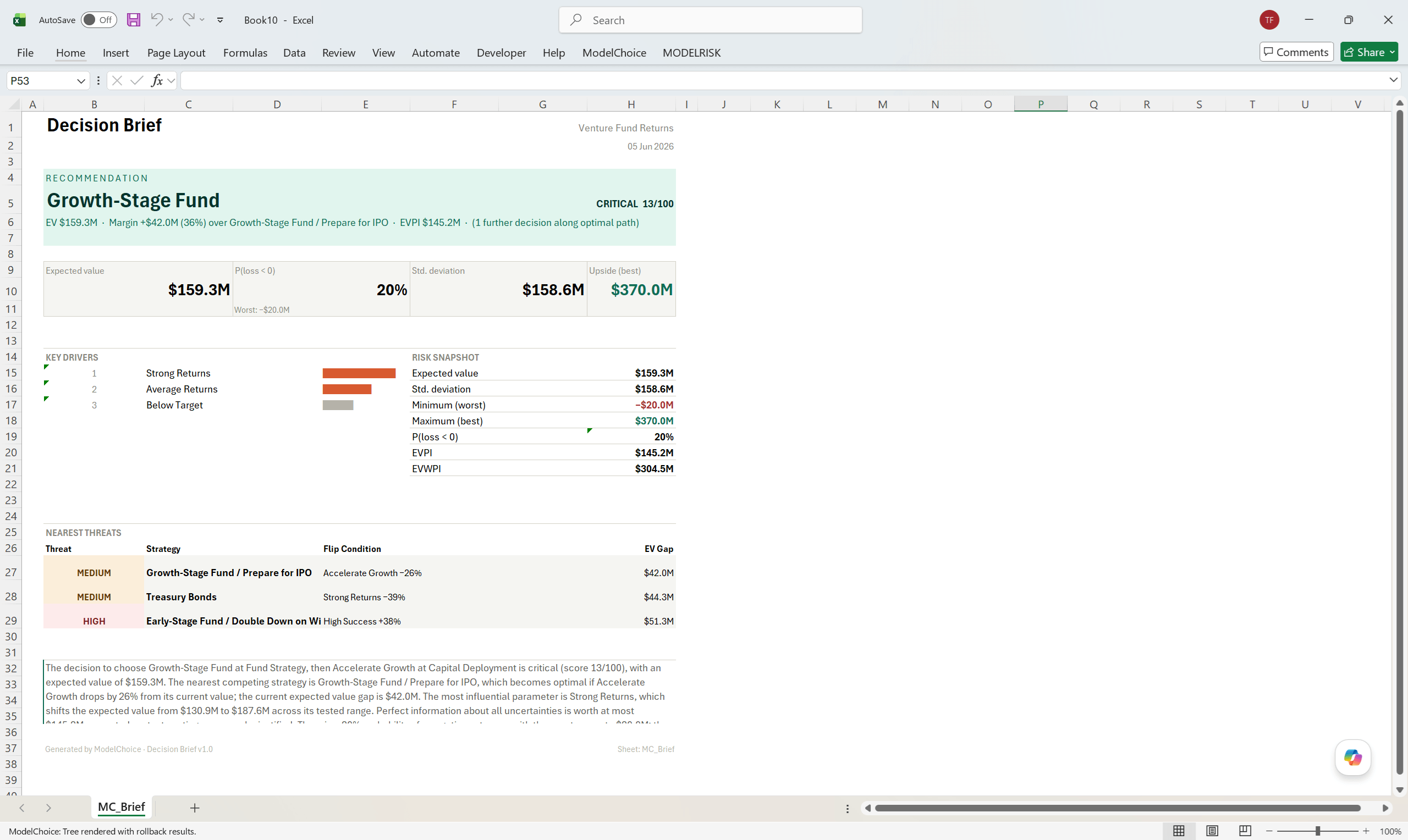The height and width of the screenshot is (840, 1408).
Task: Click the gray Below Target bar
Action: point(338,405)
